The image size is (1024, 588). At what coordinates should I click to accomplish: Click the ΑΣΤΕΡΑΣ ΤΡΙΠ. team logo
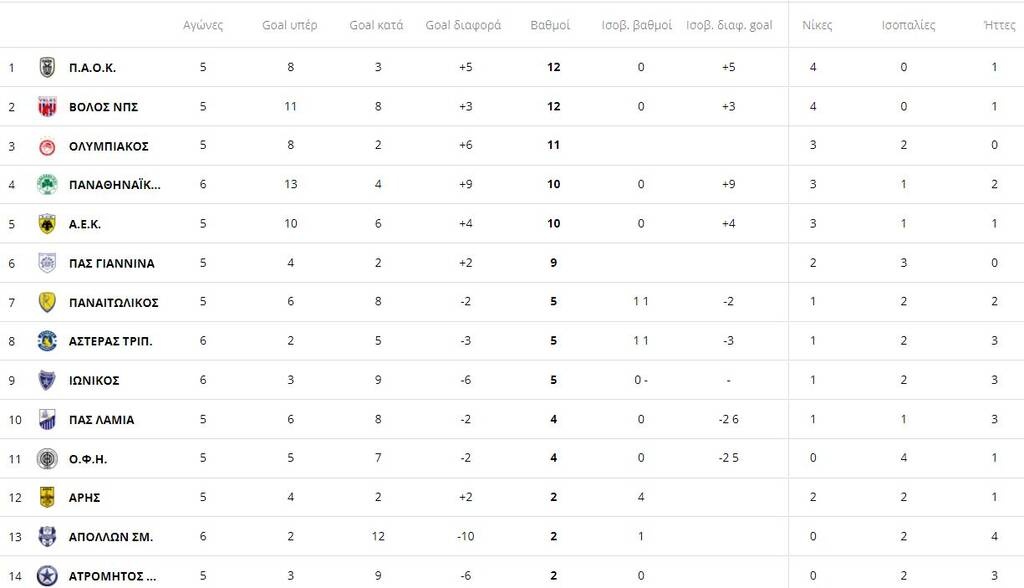click(46, 341)
